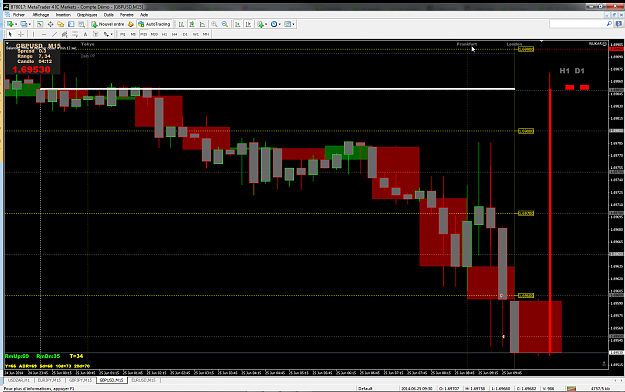
Task: Open the Periodicity clock icon
Action: pos(274,24)
